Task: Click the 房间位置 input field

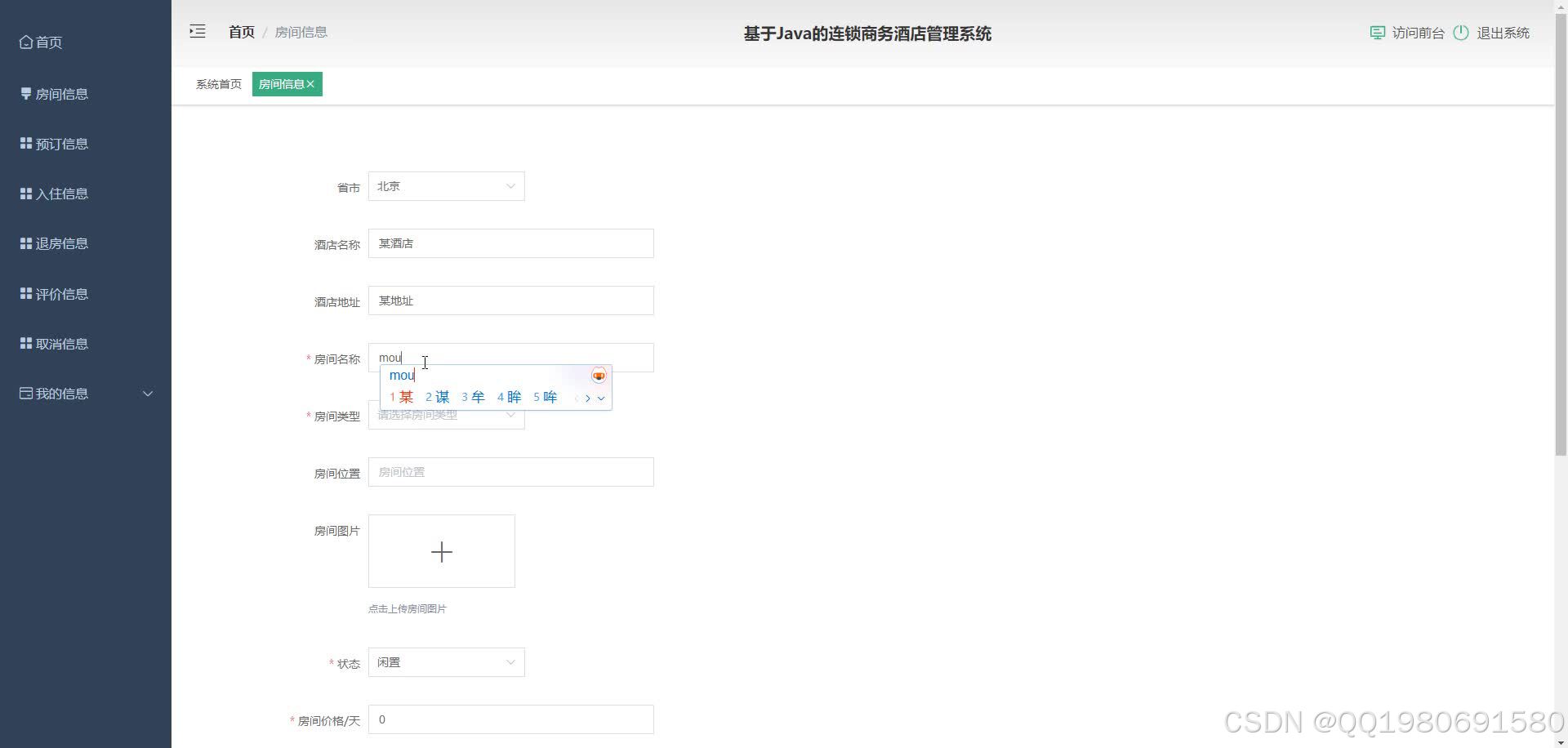Action: pyautogui.click(x=511, y=472)
